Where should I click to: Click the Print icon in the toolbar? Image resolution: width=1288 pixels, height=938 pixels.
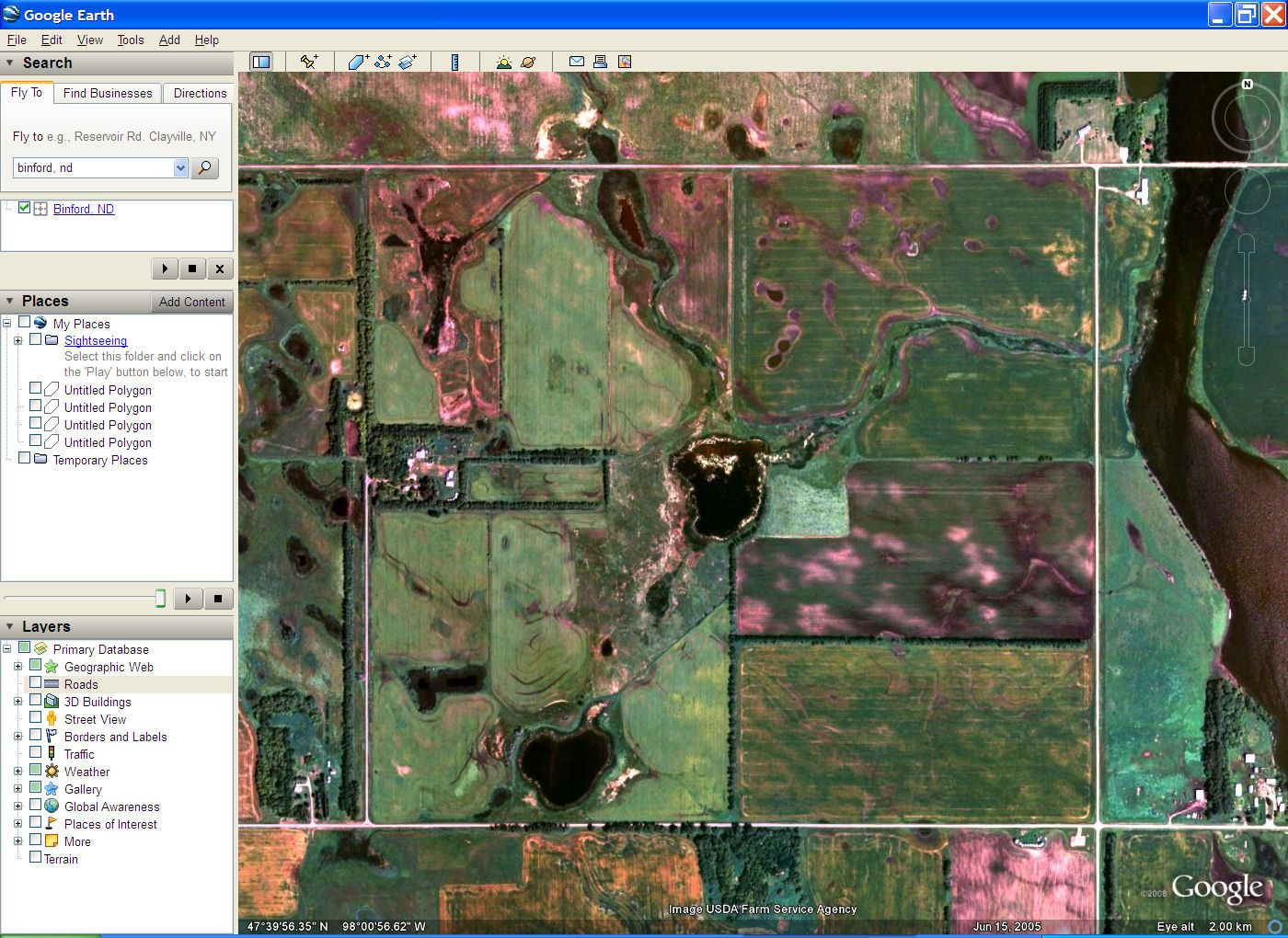(x=600, y=62)
